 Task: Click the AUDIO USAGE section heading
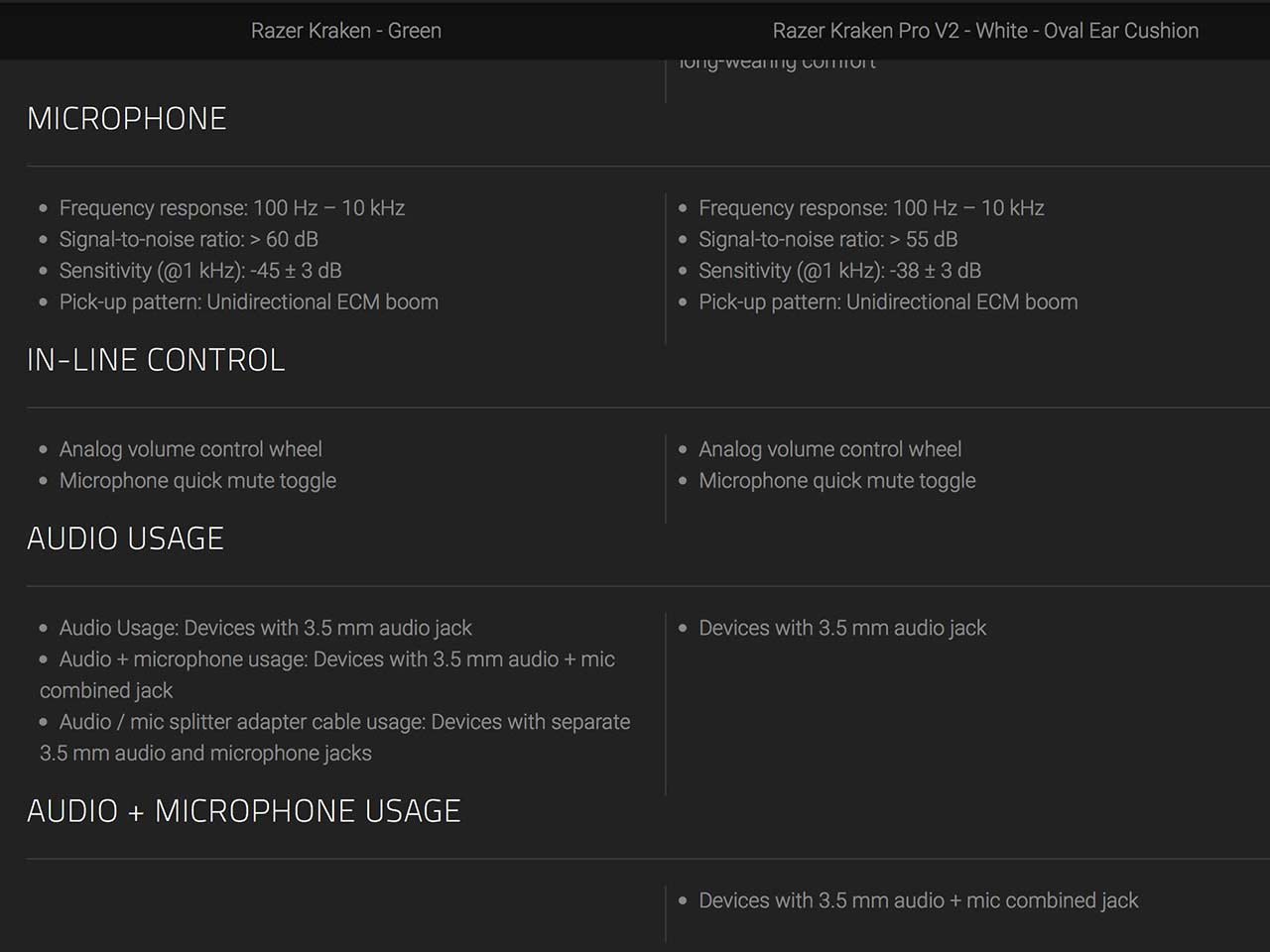(x=126, y=538)
